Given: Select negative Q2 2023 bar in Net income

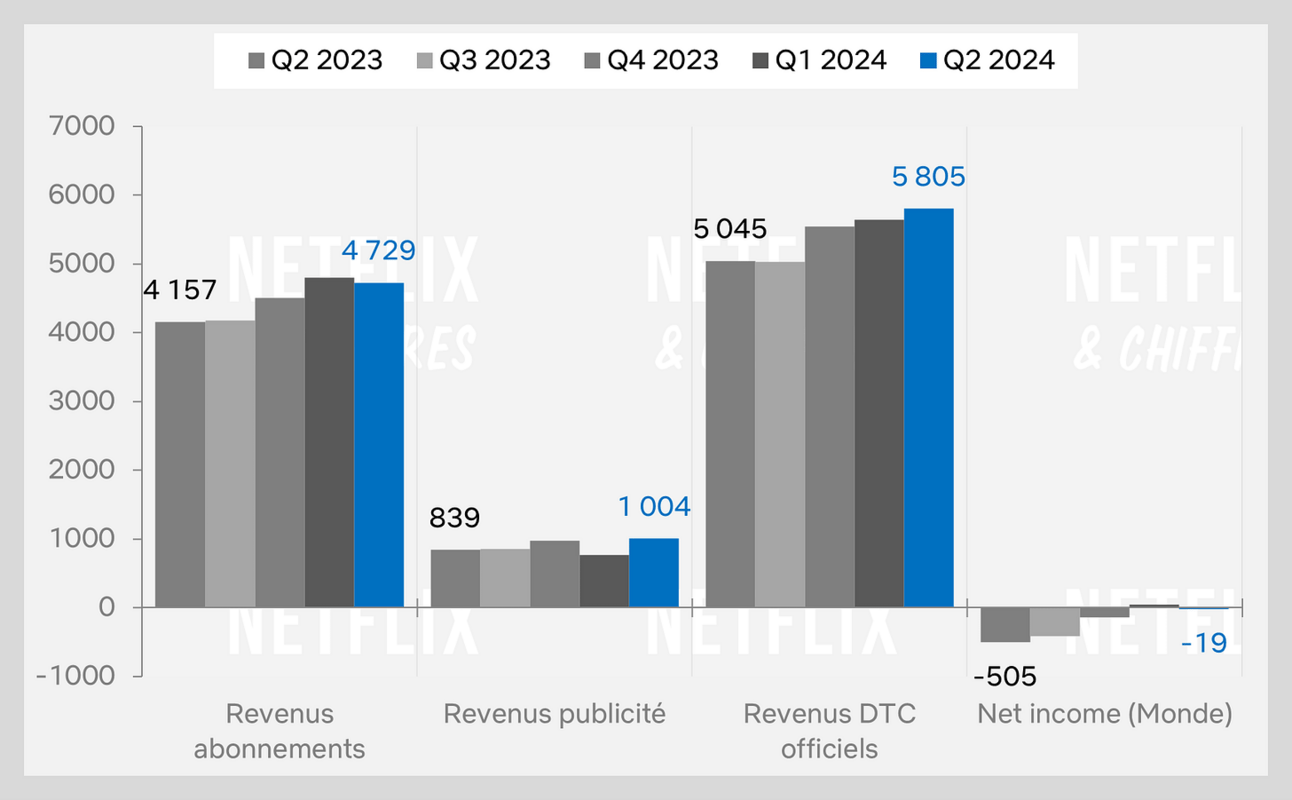Looking at the screenshot, I should click(1005, 625).
